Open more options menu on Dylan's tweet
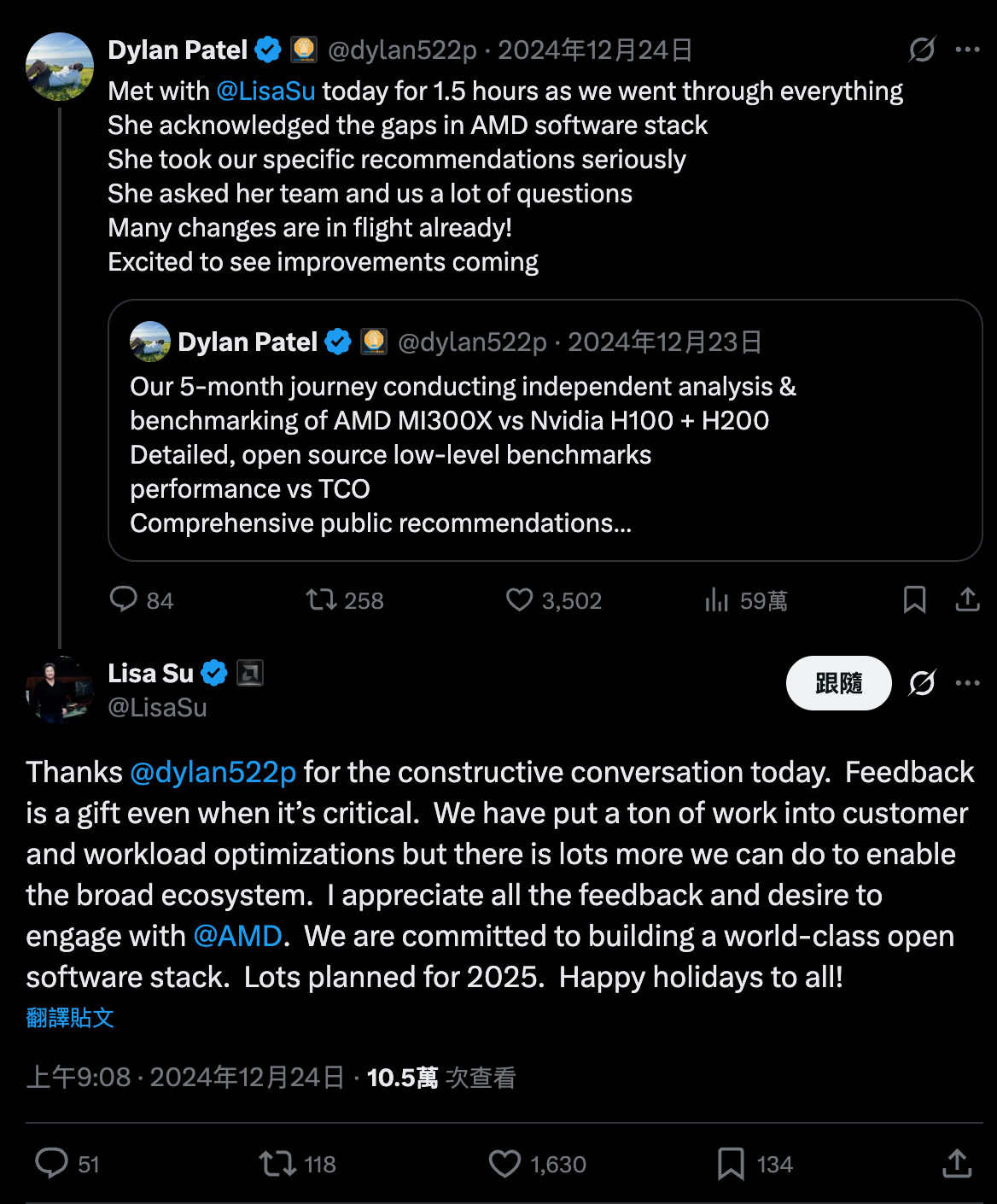Viewport: 997px width, 1204px height. [967, 50]
